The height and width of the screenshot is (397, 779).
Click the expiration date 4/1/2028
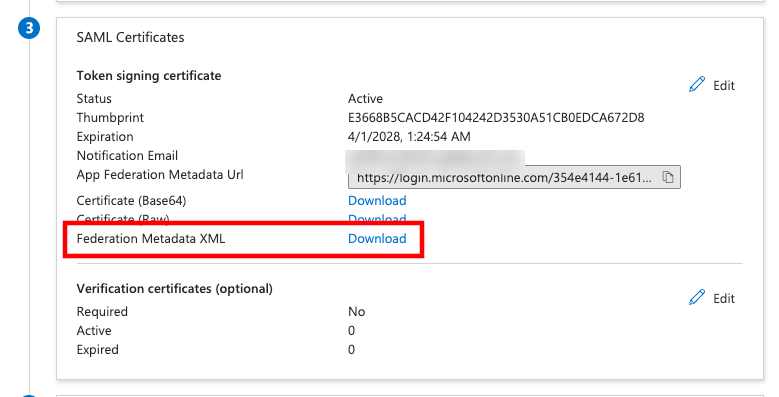click(x=409, y=137)
